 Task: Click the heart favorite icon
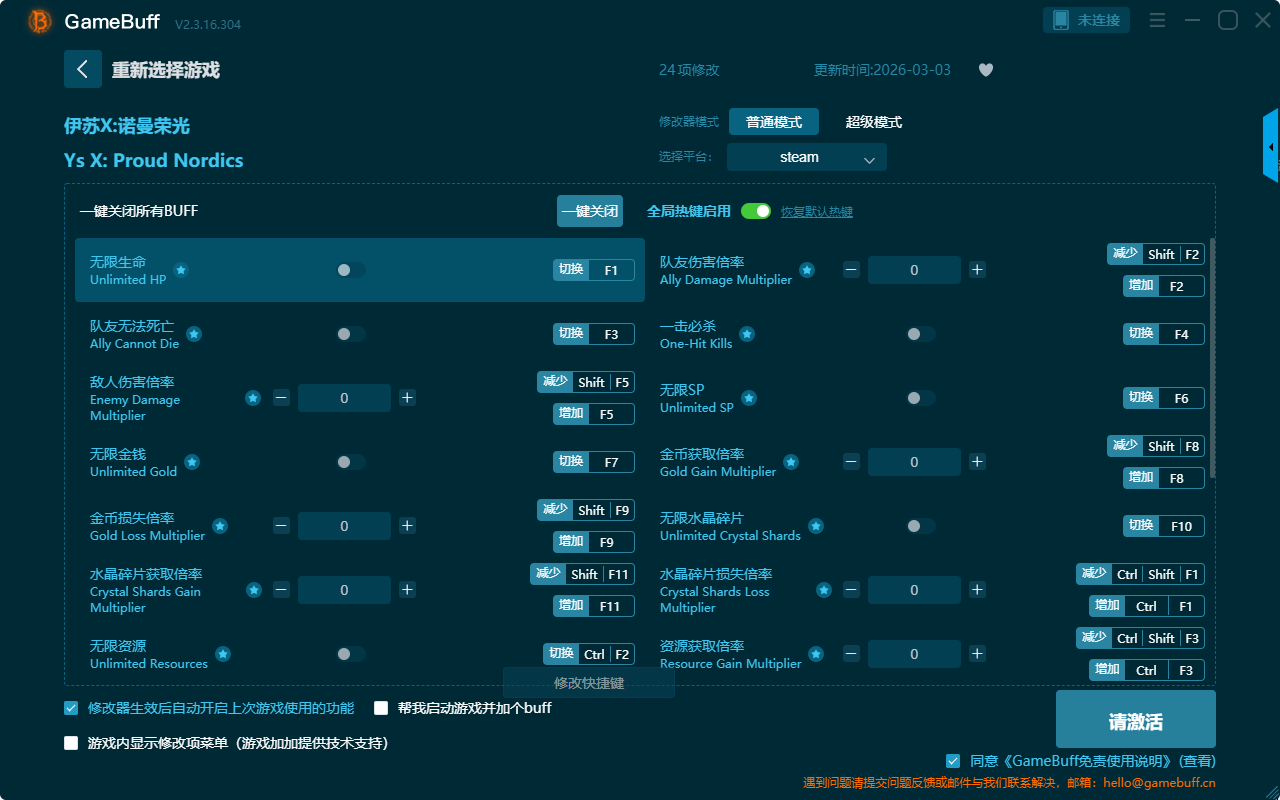986,70
